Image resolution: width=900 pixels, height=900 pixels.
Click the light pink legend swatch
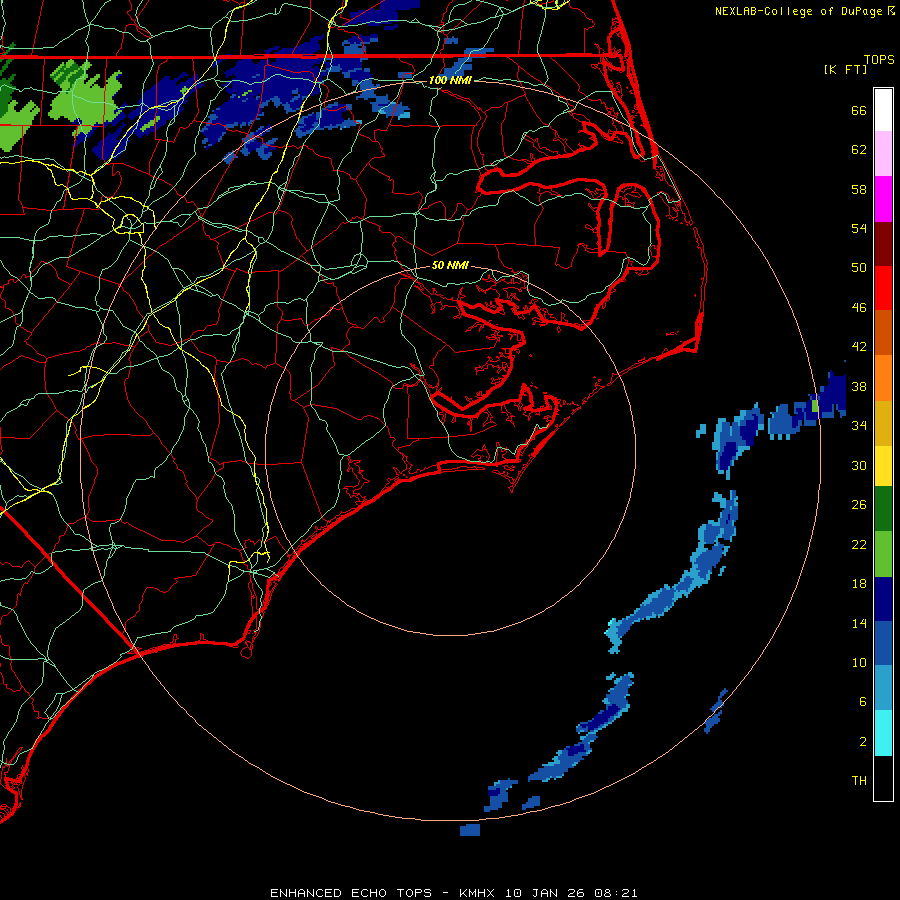[883, 153]
